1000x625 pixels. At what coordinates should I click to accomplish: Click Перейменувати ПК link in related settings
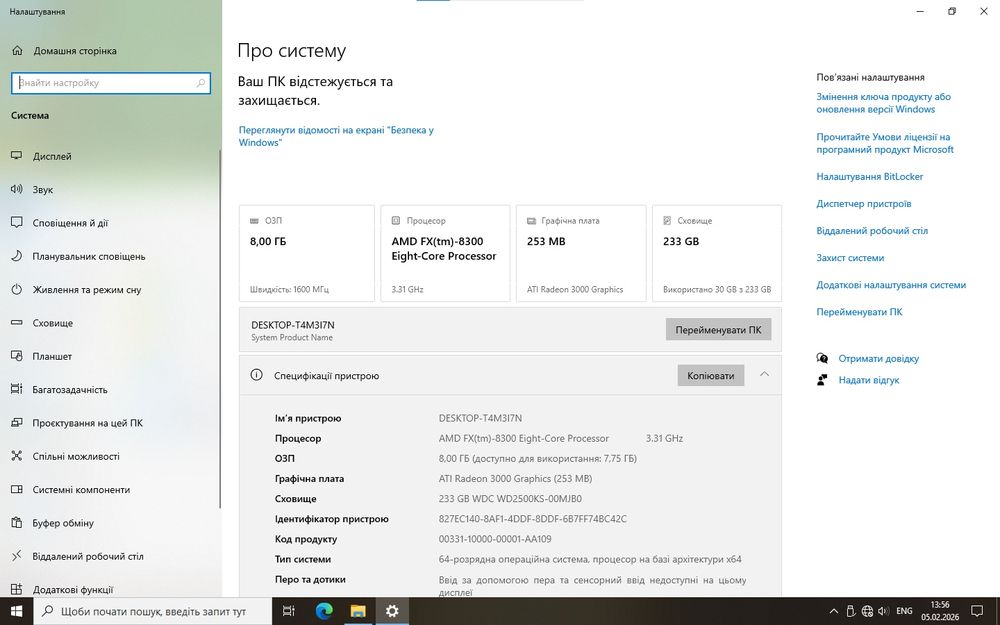tap(859, 312)
